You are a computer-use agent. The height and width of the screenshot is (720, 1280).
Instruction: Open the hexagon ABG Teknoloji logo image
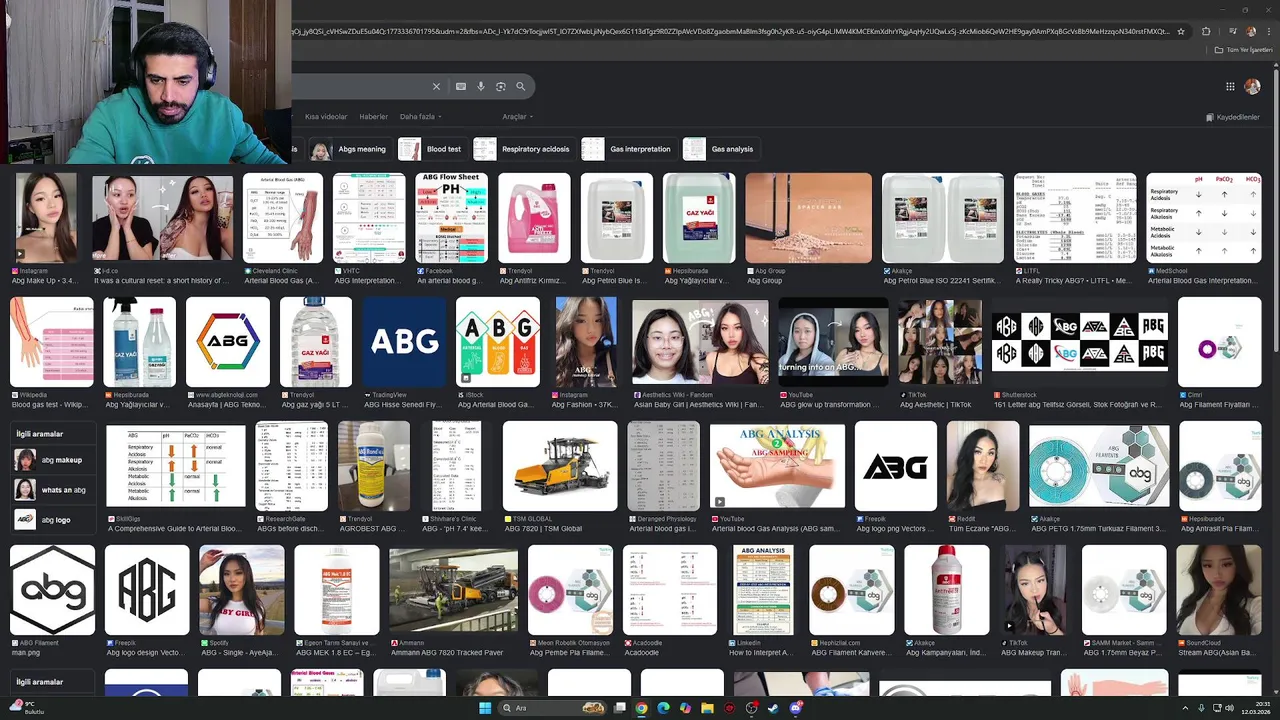[227, 342]
